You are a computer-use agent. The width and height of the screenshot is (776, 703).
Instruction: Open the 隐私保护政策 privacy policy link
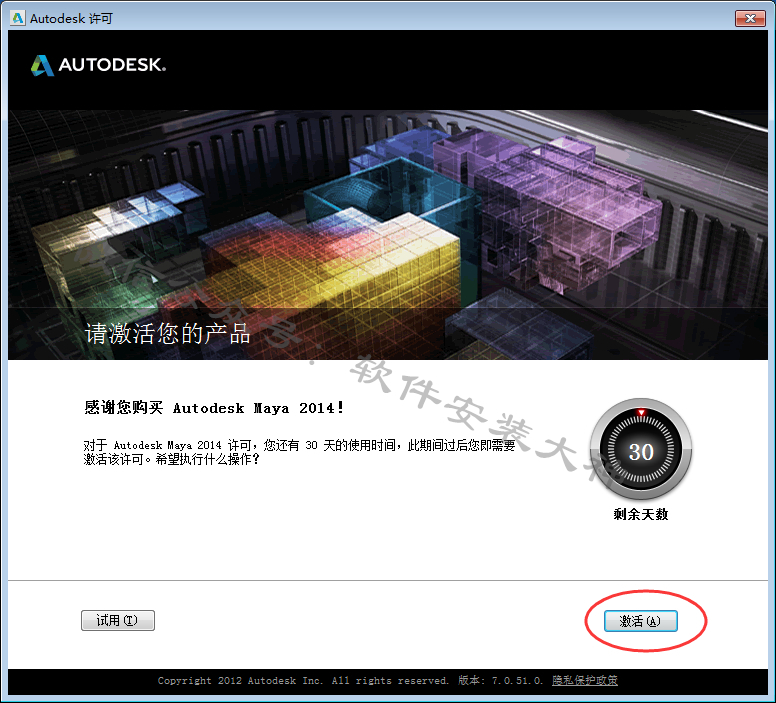pos(584,680)
